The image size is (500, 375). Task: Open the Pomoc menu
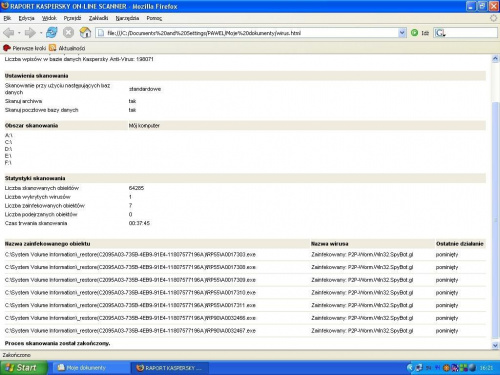(x=154, y=18)
